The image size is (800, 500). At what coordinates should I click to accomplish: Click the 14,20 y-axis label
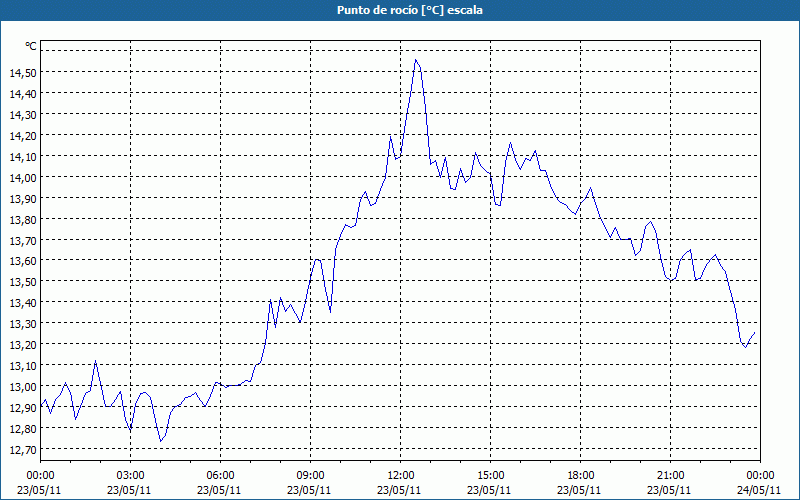pyautogui.click(x=23, y=135)
